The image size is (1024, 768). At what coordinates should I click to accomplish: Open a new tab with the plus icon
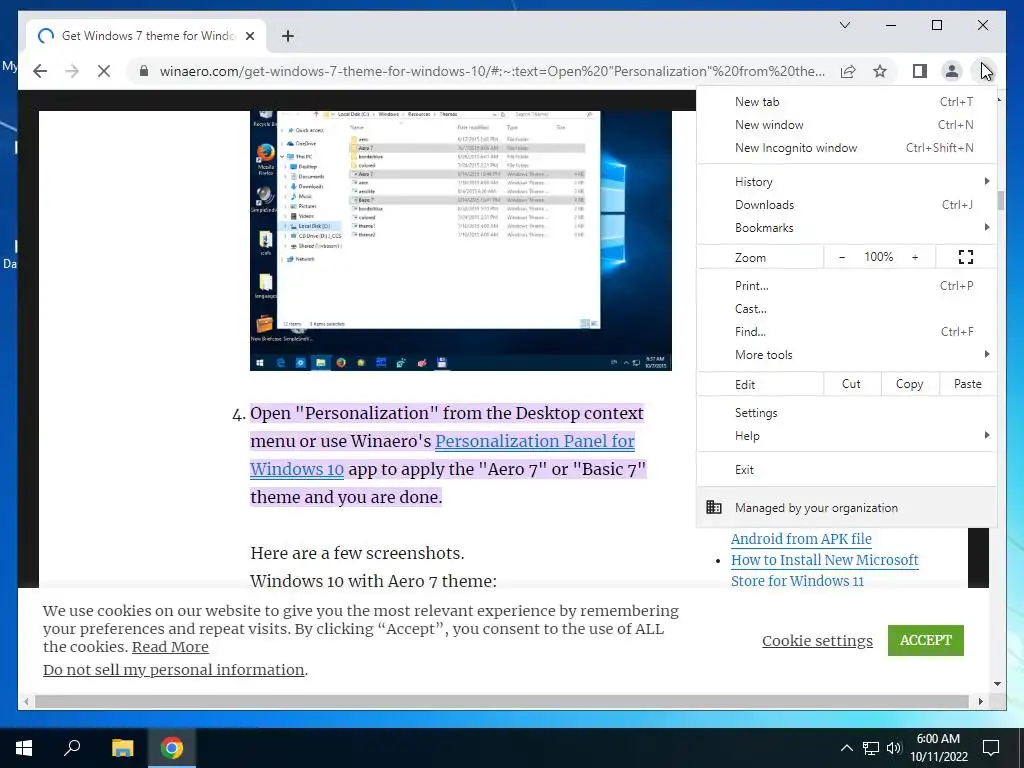coord(287,36)
